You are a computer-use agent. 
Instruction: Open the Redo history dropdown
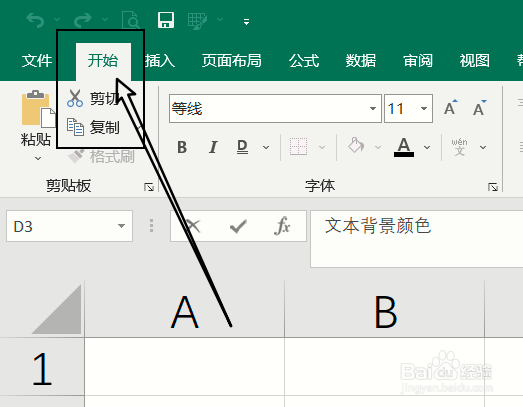point(105,20)
